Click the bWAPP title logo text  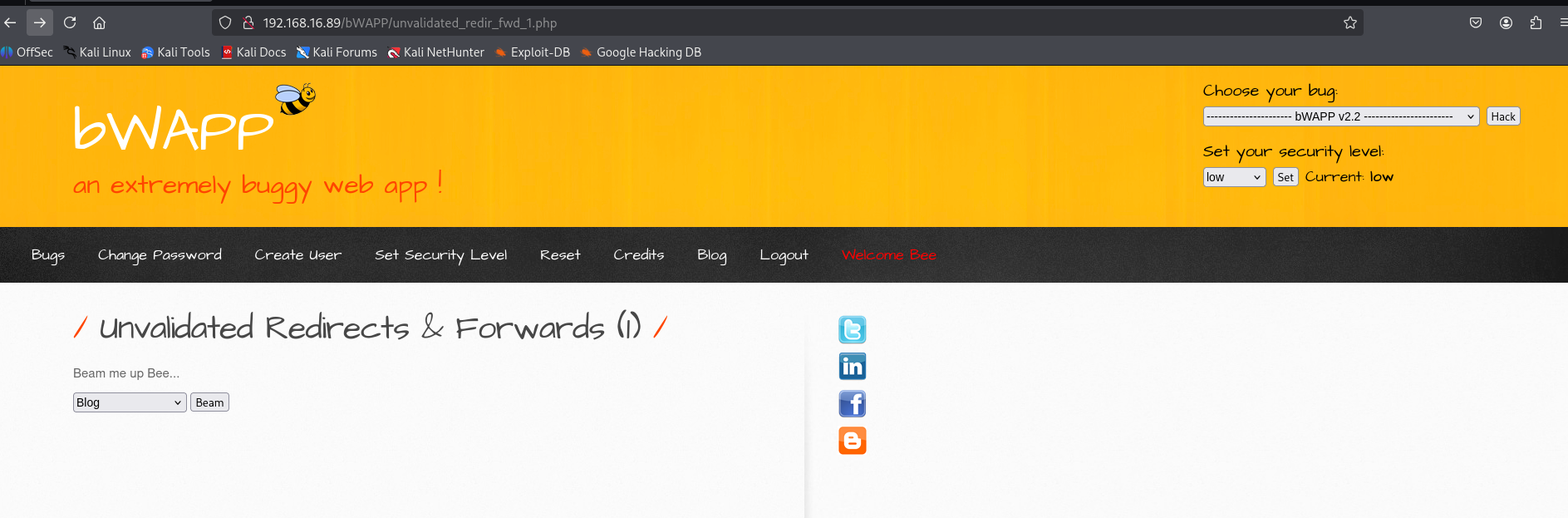click(173, 129)
